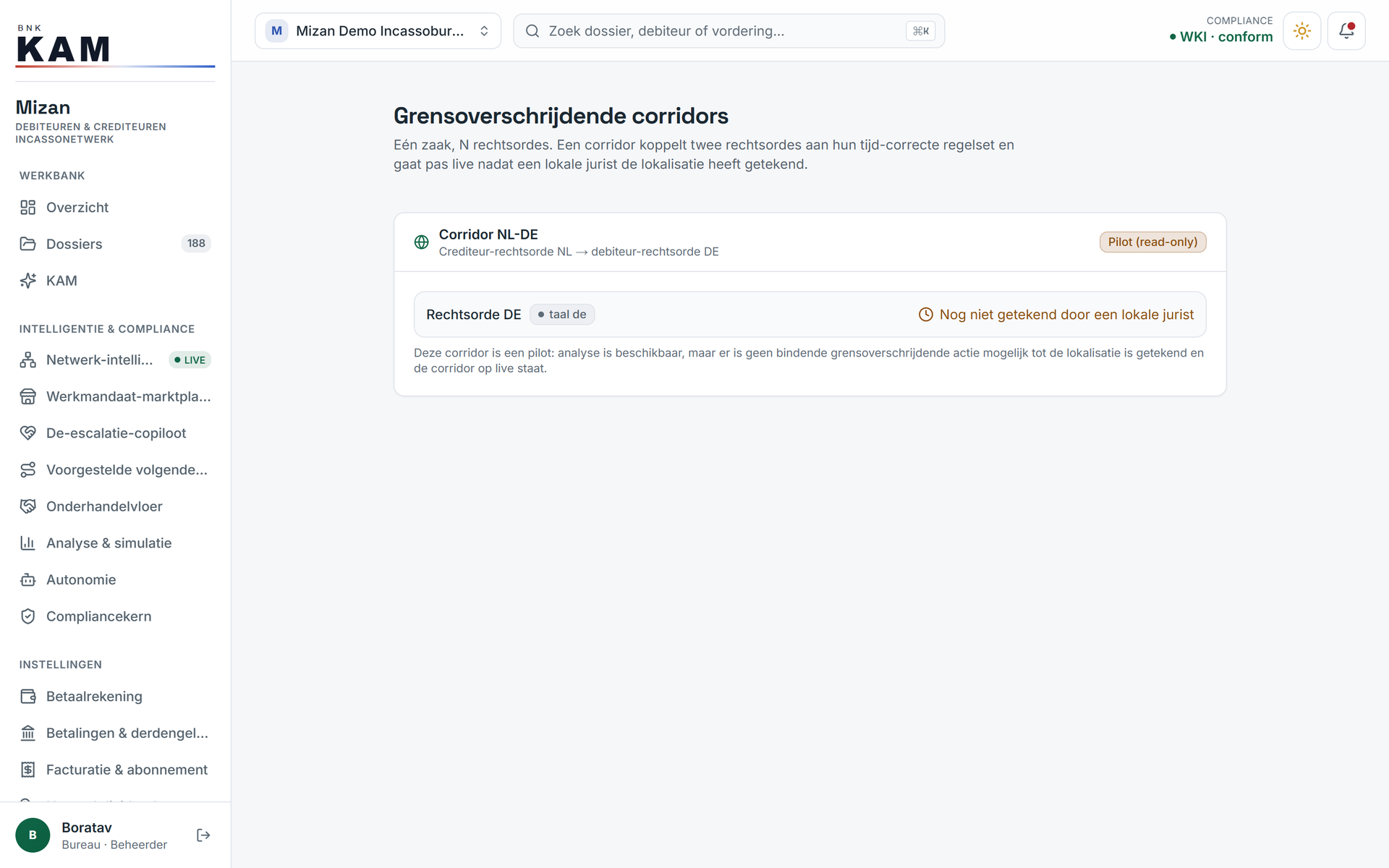
Task: Click the logout icon next to Boratav
Action: click(203, 835)
